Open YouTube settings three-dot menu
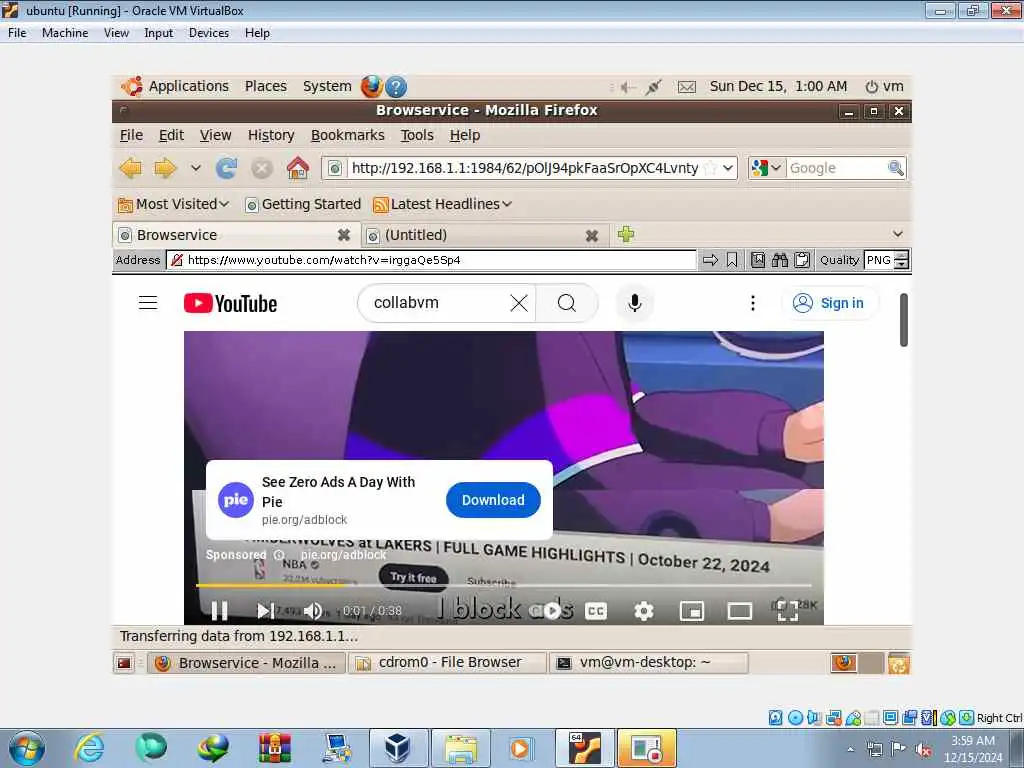This screenshot has width=1024, height=768. click(x=752, y=303)
